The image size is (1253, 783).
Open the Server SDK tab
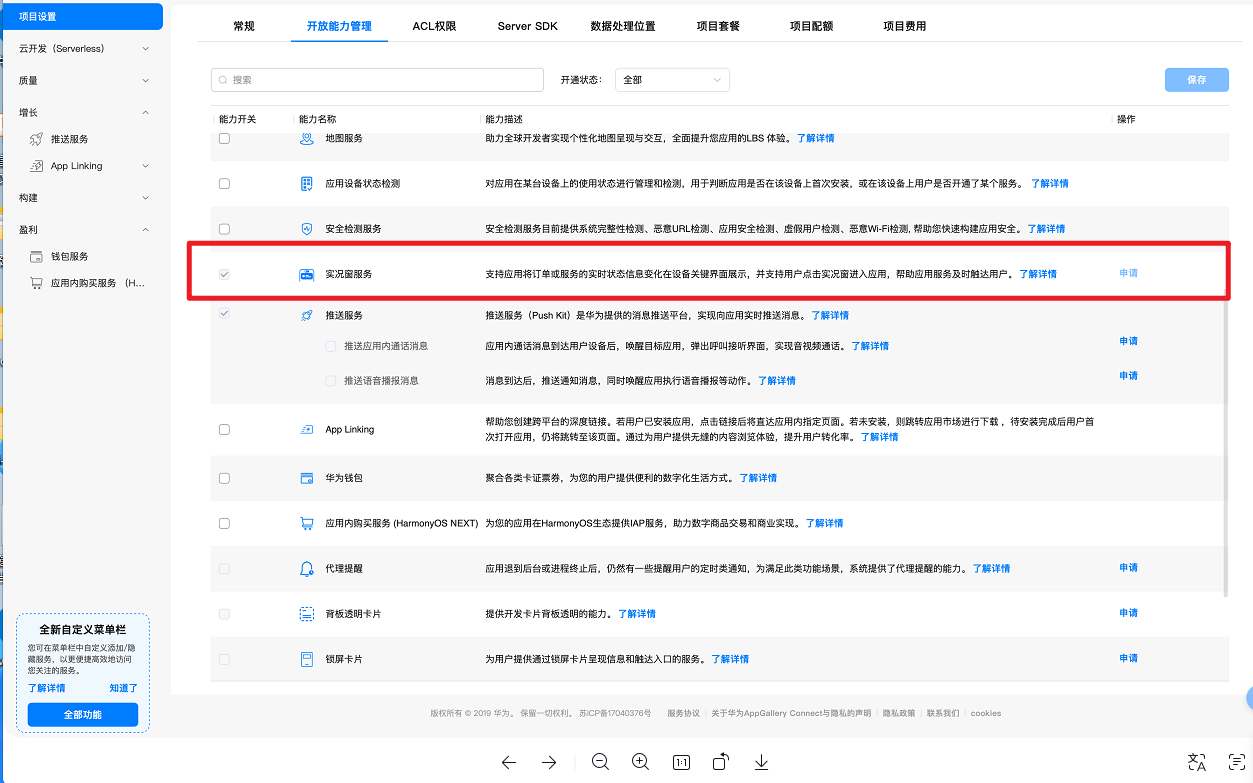pyautogui.click(x=527, y=26)
